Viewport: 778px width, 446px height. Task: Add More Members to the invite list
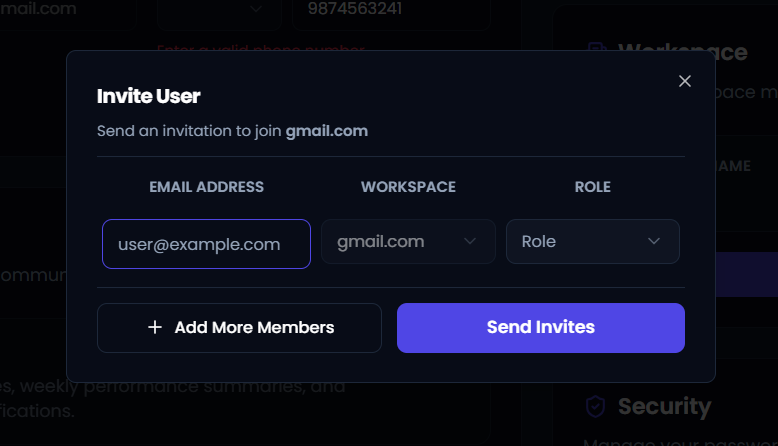coord(239,328)
